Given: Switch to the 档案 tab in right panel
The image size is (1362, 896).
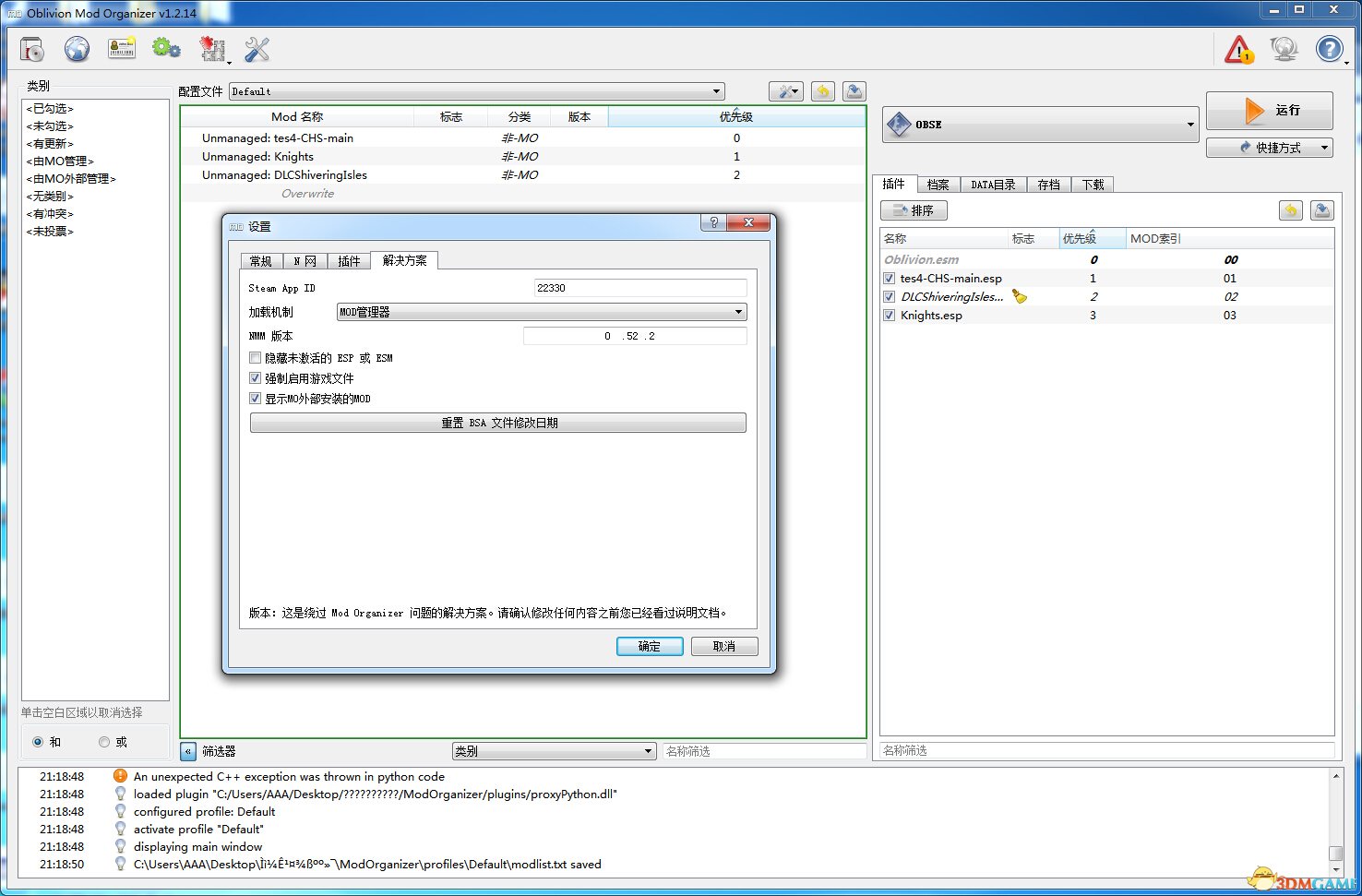Looking at the screenshot, I should coord(938,185).
